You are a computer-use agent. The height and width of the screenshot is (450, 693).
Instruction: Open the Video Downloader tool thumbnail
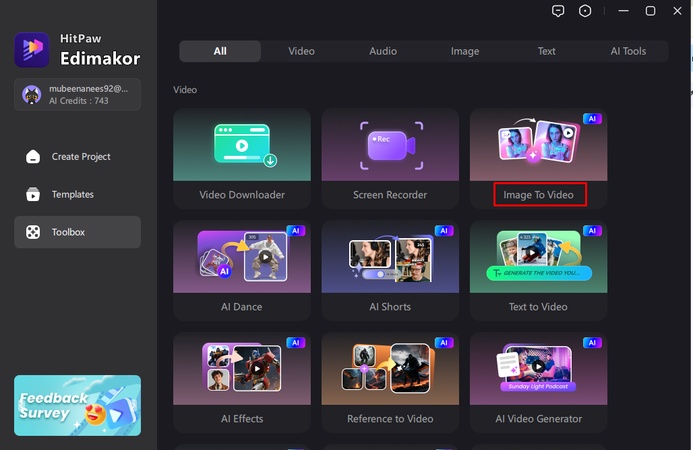(x=242, y=145)
